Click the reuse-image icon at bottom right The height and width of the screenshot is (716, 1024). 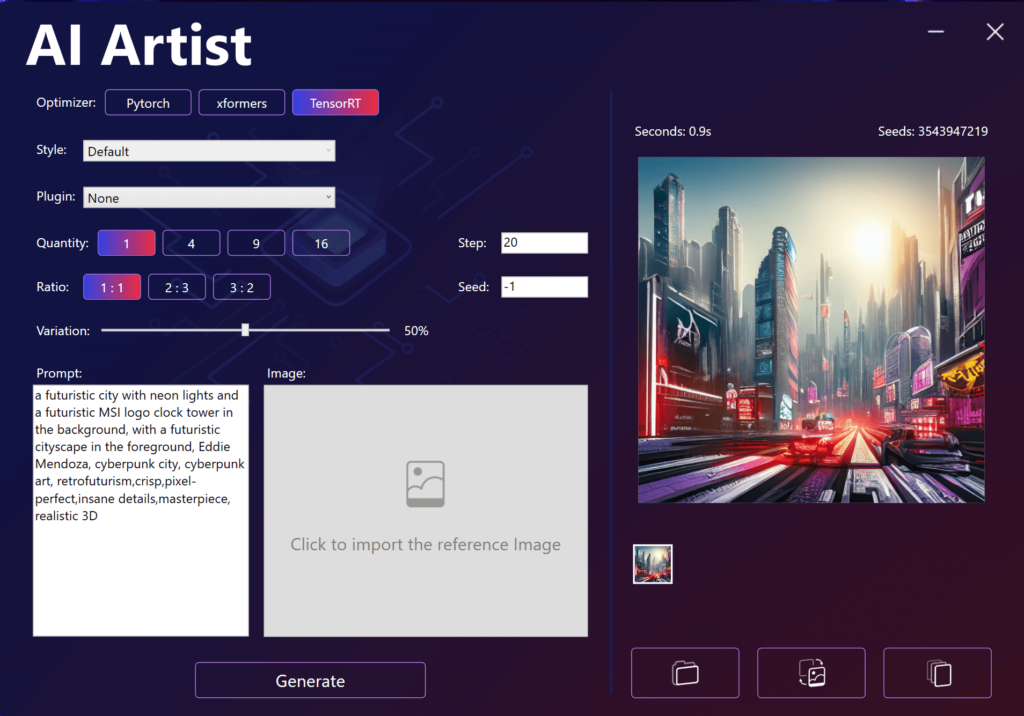pyautogui.click(x=811, y=672)
